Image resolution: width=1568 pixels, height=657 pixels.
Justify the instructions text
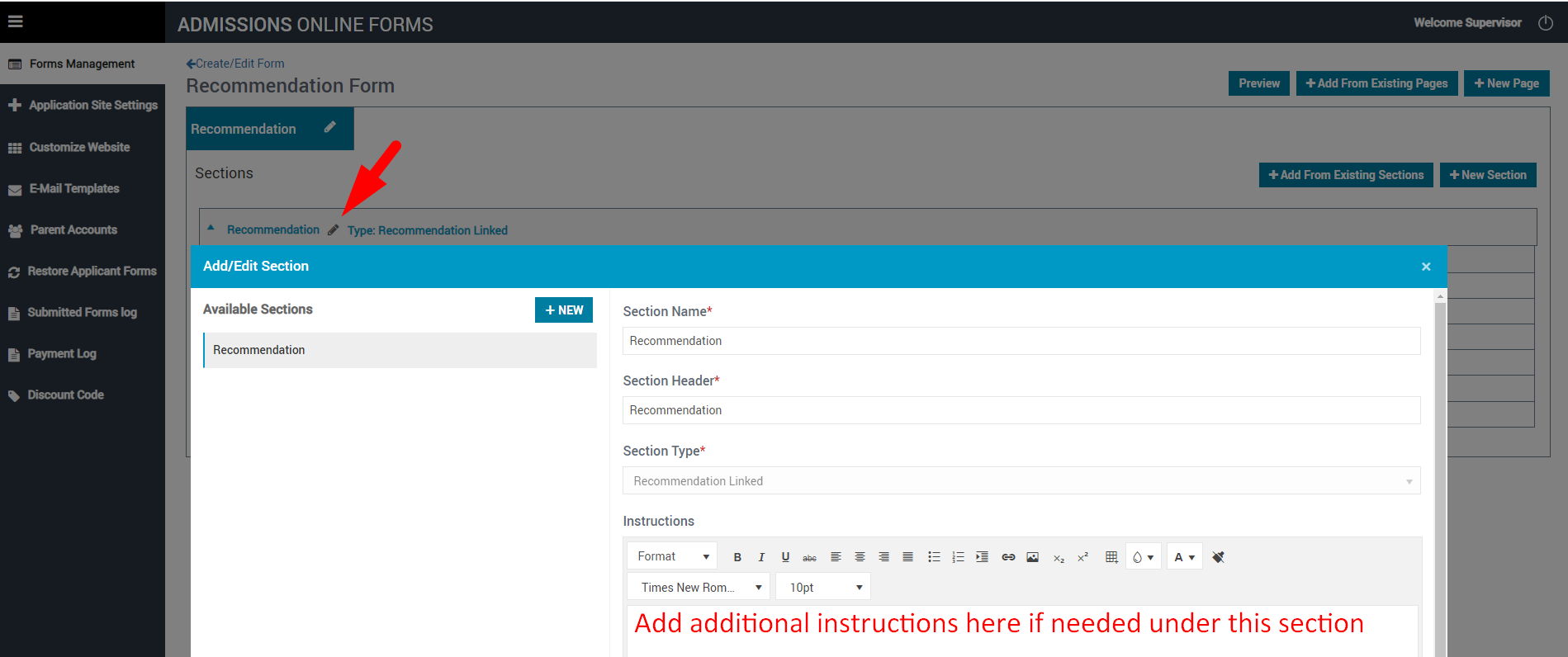907,557
